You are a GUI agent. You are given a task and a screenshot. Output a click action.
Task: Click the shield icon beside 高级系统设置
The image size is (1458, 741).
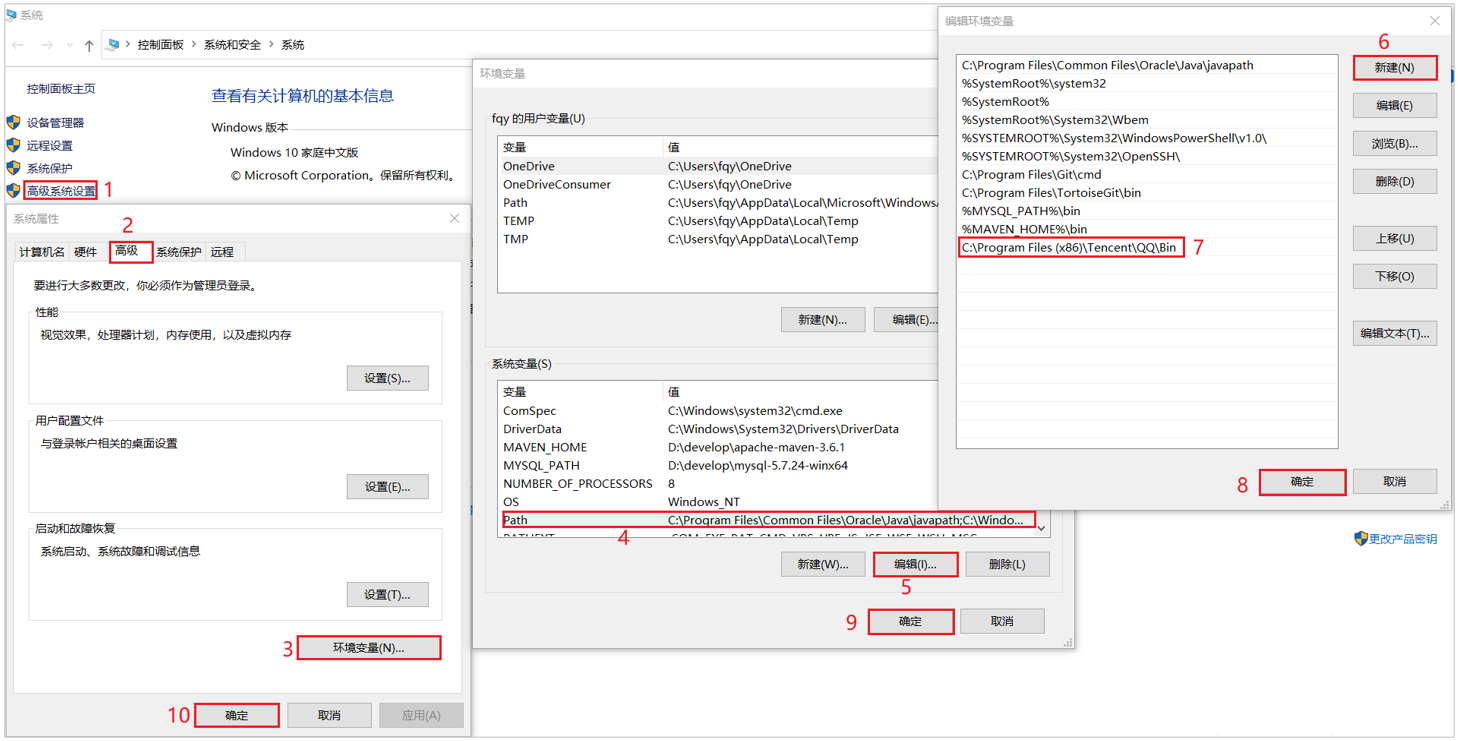click(x=13, y=190)
